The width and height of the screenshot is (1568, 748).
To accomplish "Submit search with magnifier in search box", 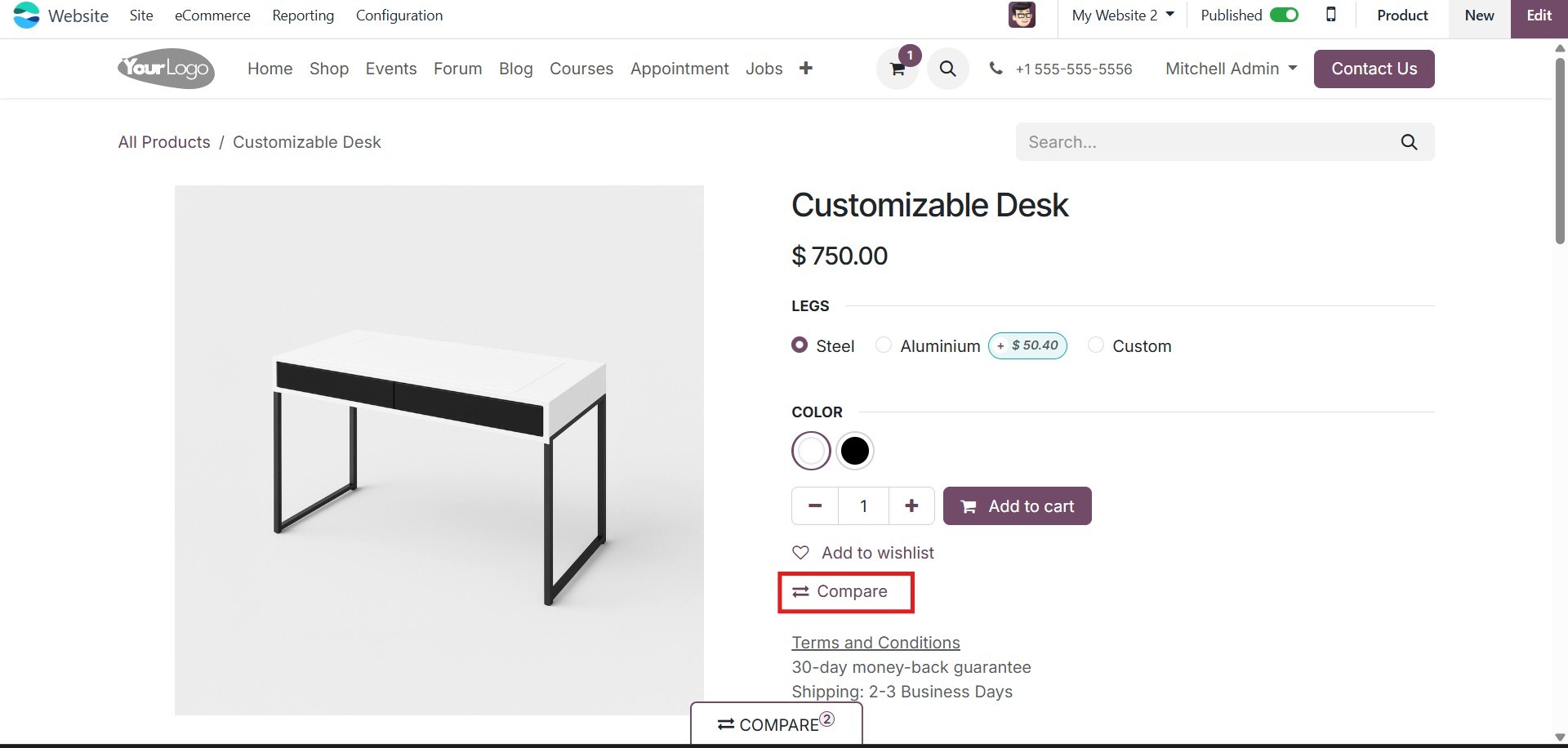I will pyautogui.click(x=1409, y=142).
